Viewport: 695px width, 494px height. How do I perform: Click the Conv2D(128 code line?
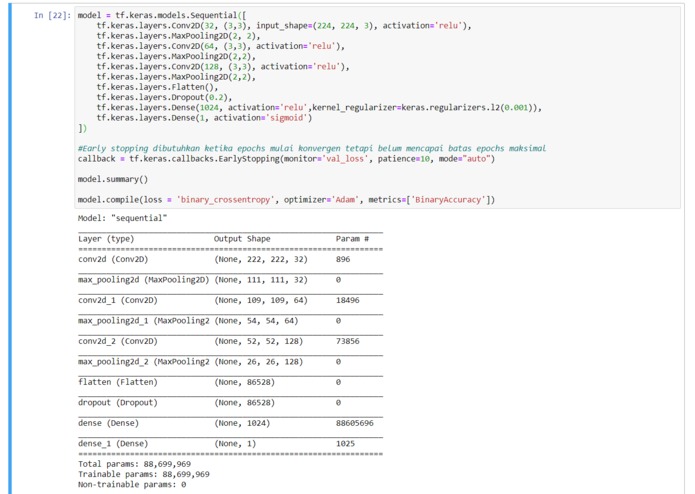click(223, 66)
